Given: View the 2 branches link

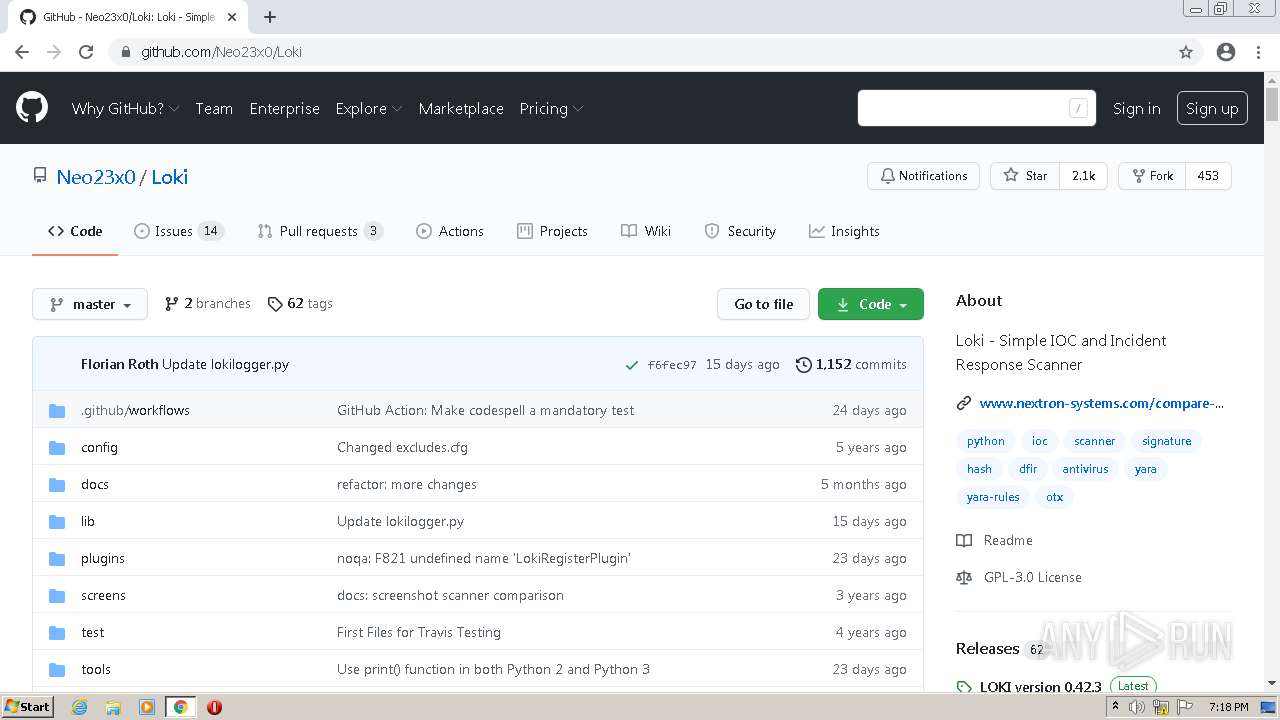Looking at the screenshot, I should tap(208, 303).
